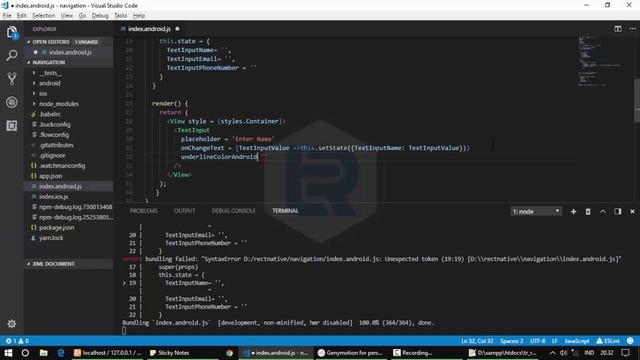This screenshot has width=640, height=360.
Task: Open the Source Control view
Action: point(12,78)
